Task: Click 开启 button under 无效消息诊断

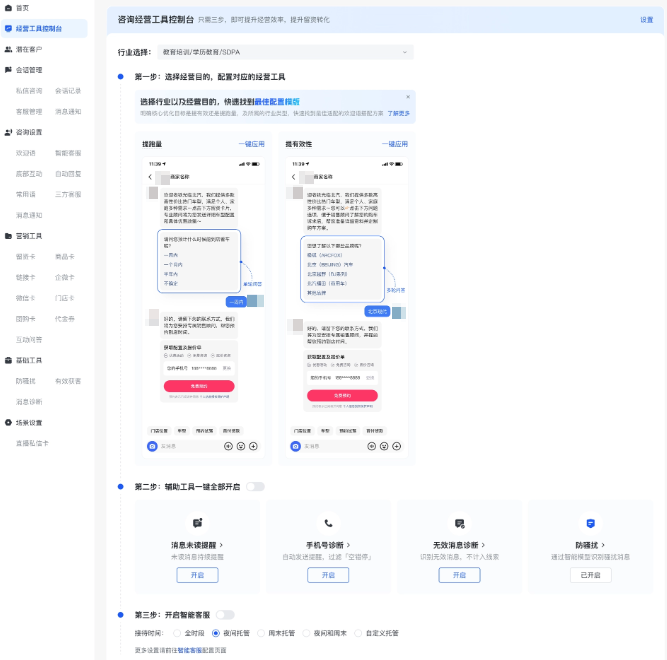Action: click(459, 575)
